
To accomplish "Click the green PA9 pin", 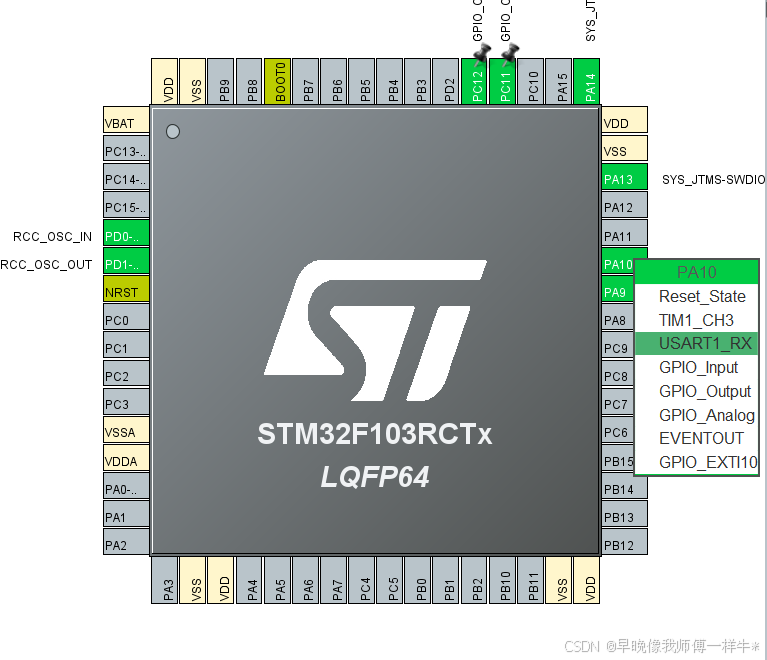I will [x=618, y=290].
